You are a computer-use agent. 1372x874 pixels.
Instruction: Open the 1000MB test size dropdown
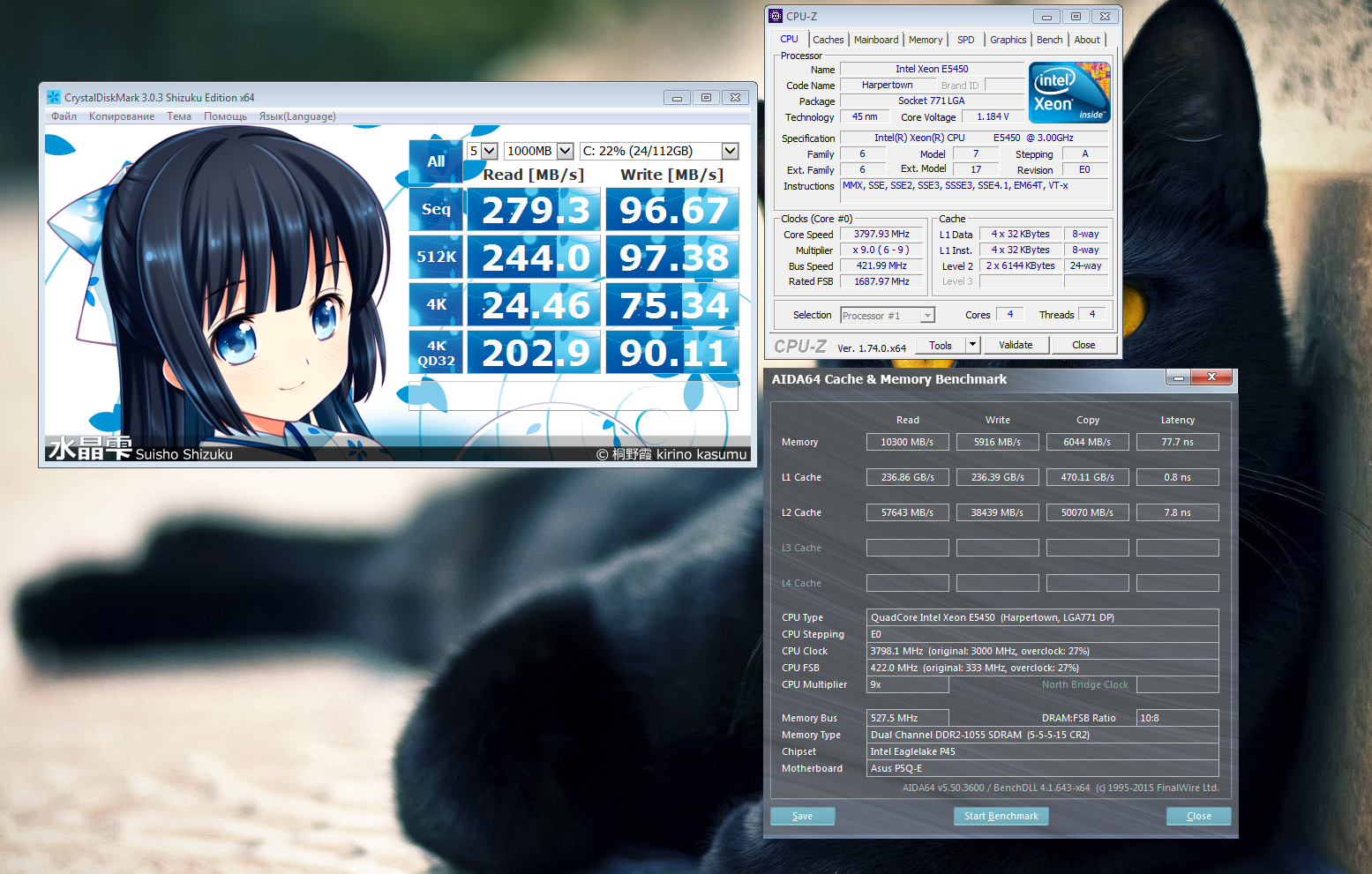[539, 151]
